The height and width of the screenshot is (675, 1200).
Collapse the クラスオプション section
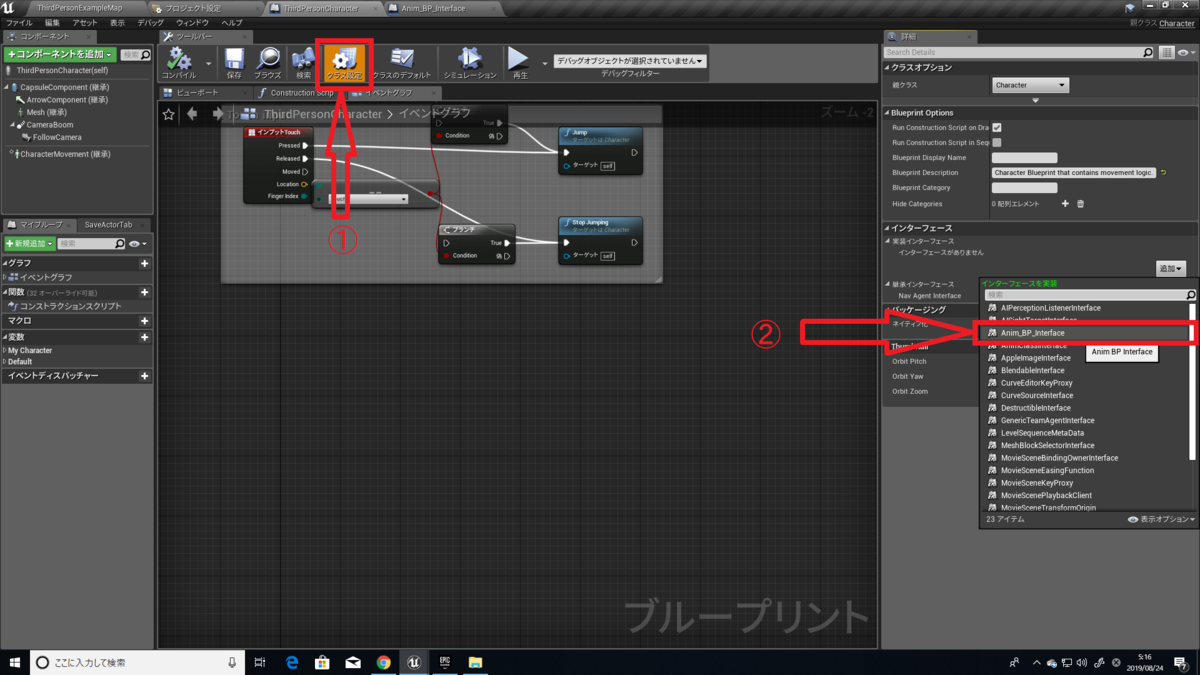pos(887,68)
